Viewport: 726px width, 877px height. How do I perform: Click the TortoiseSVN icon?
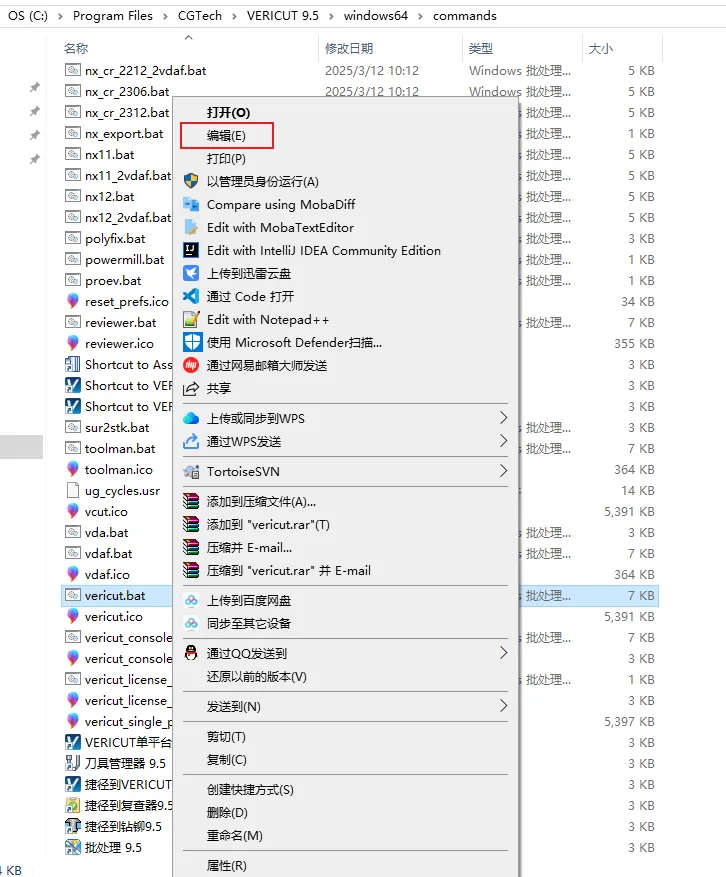[191, 471]
